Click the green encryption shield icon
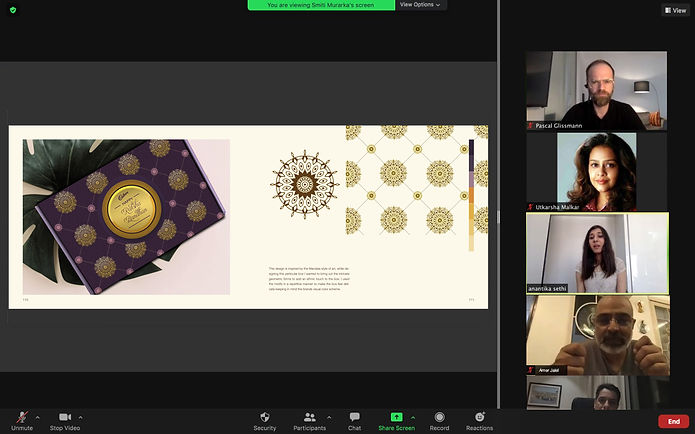695x434 pixels. [x=13, y=10]
